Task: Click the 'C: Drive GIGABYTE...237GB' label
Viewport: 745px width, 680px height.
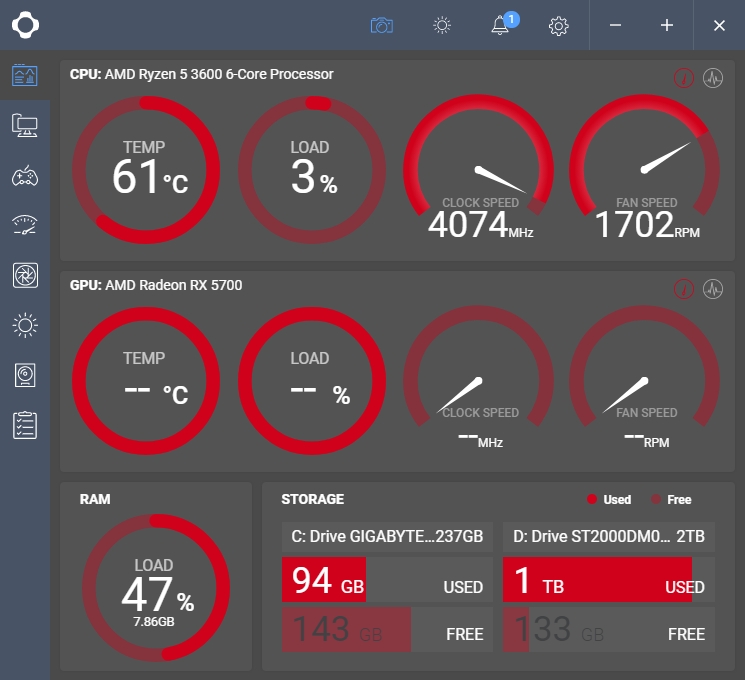Action: click(x=387, y=536)
